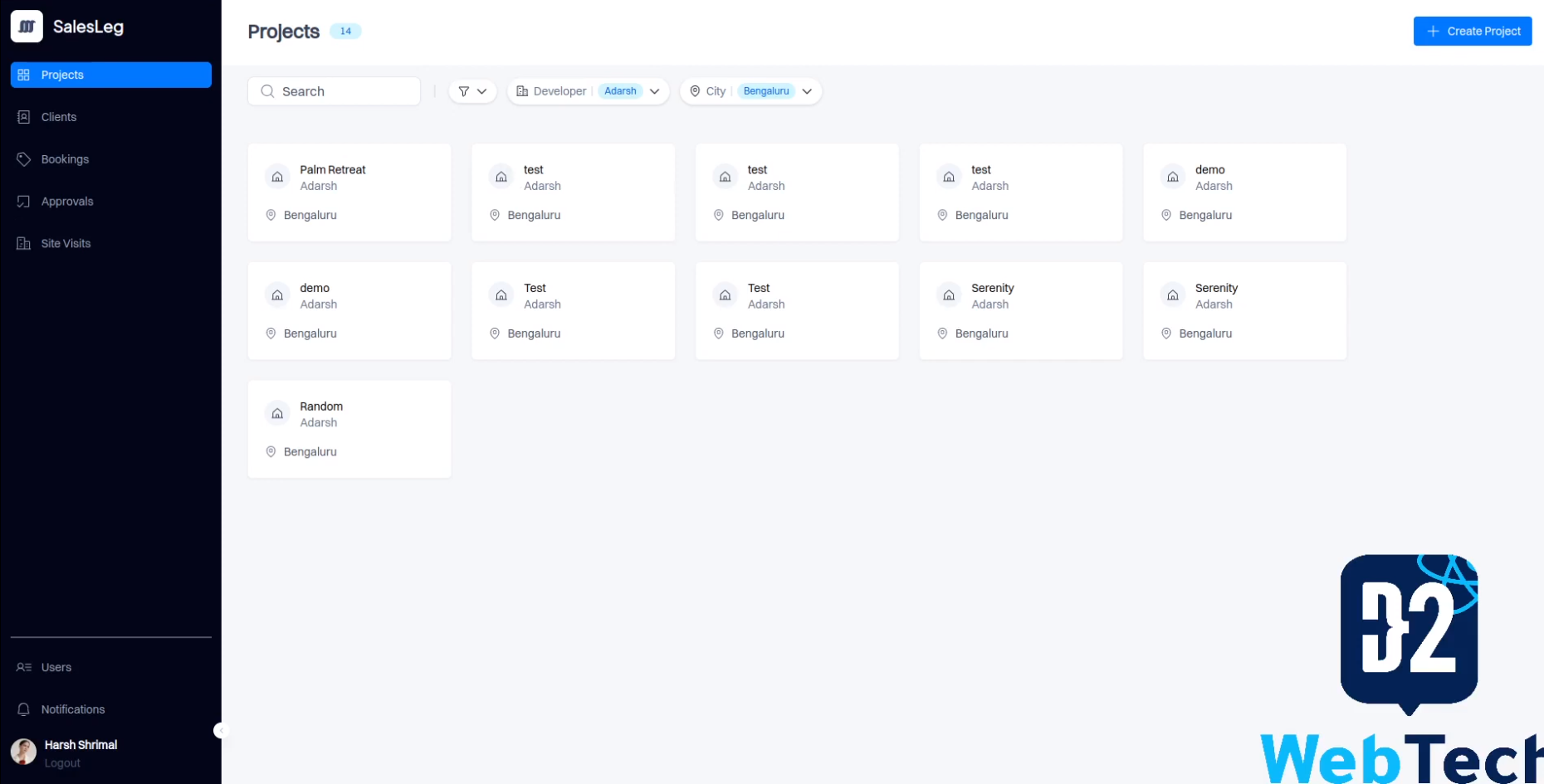Screen dimensions: 1544x784
Task: Click the Random project's building icon
Action: coord(278,413)
